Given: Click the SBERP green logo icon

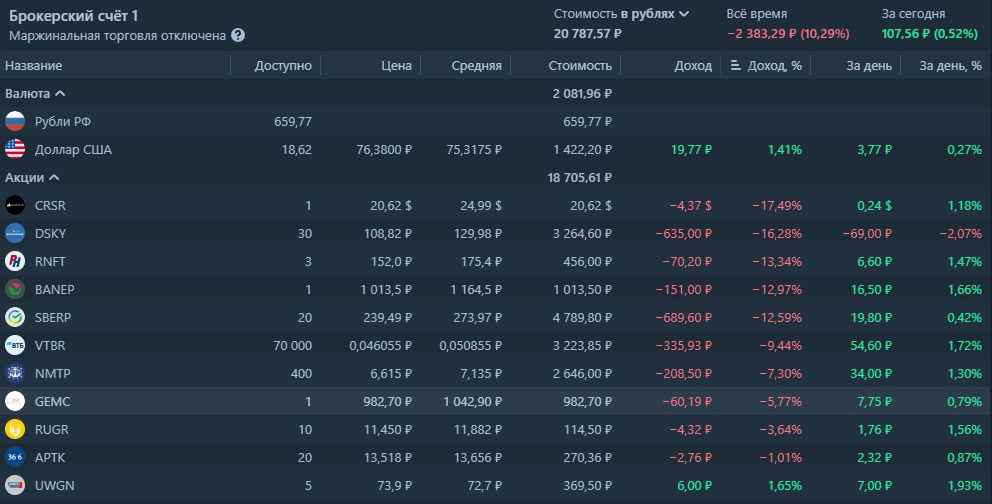Looking at the screenshot, I should pyautogui.click(x=15, y=317).
